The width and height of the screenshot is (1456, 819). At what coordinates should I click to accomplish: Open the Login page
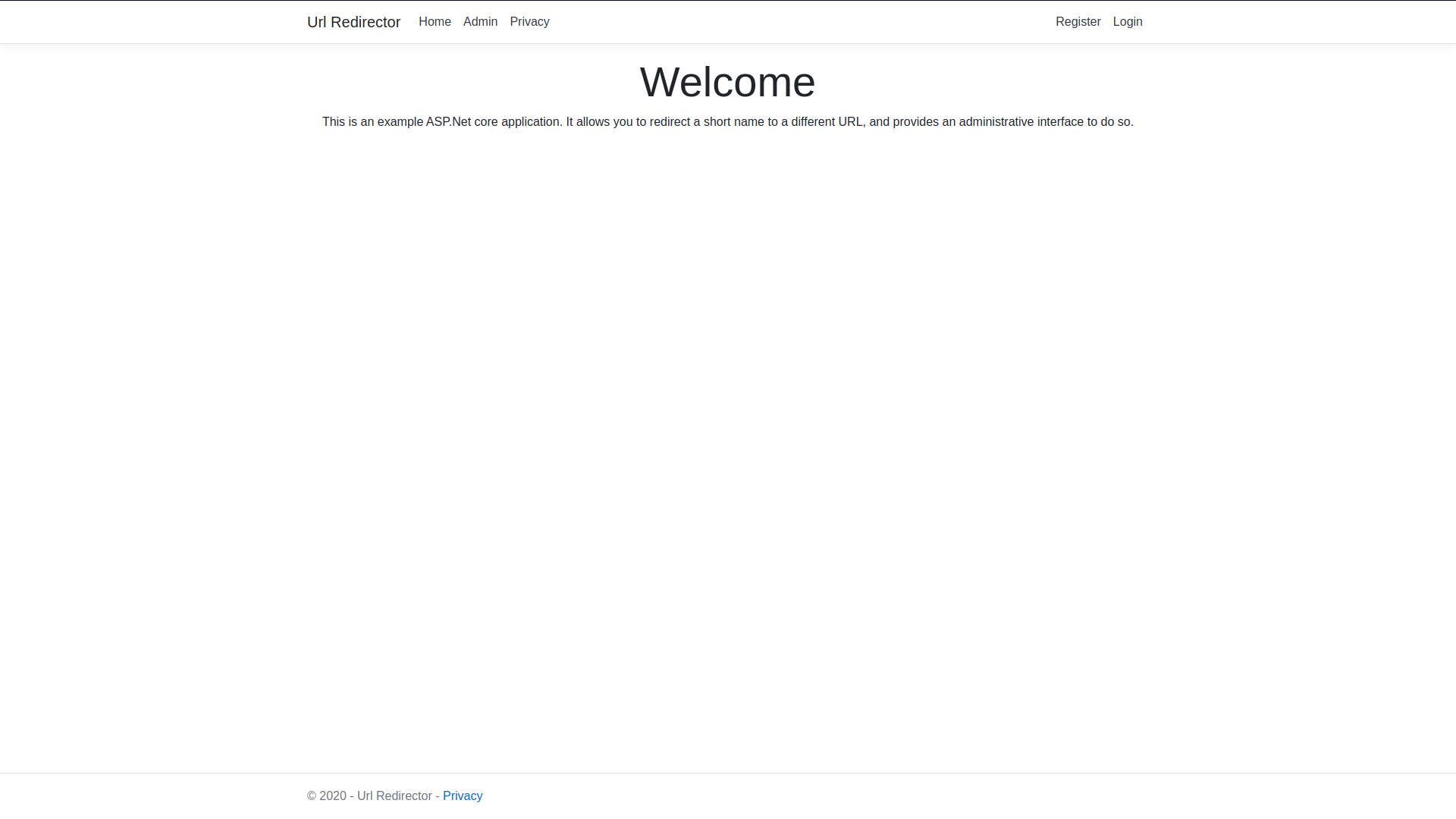point(1127,22)
